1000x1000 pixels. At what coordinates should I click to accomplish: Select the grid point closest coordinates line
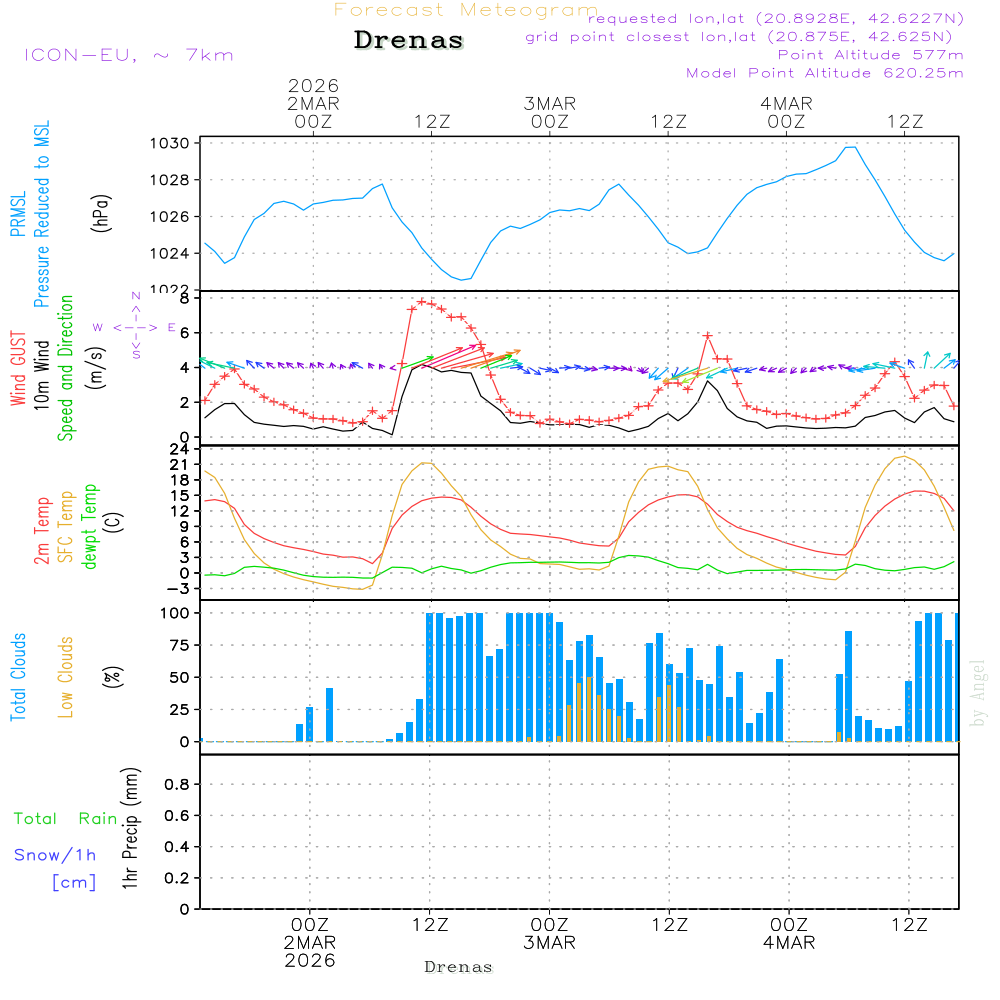point(745,37)
